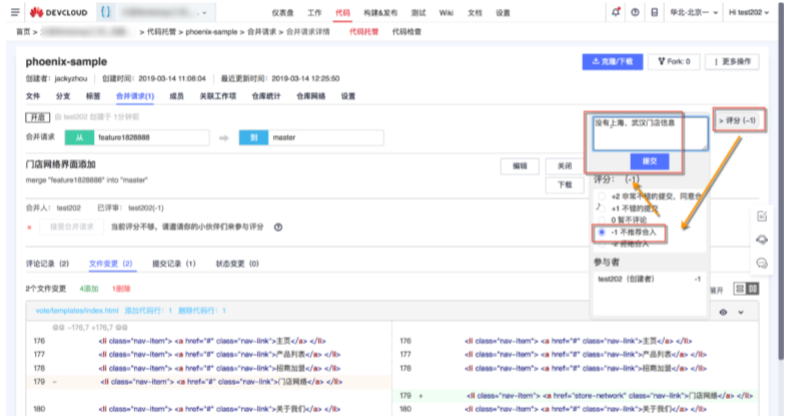Open the top navigation 设置 menu

[x=503, y=13]
